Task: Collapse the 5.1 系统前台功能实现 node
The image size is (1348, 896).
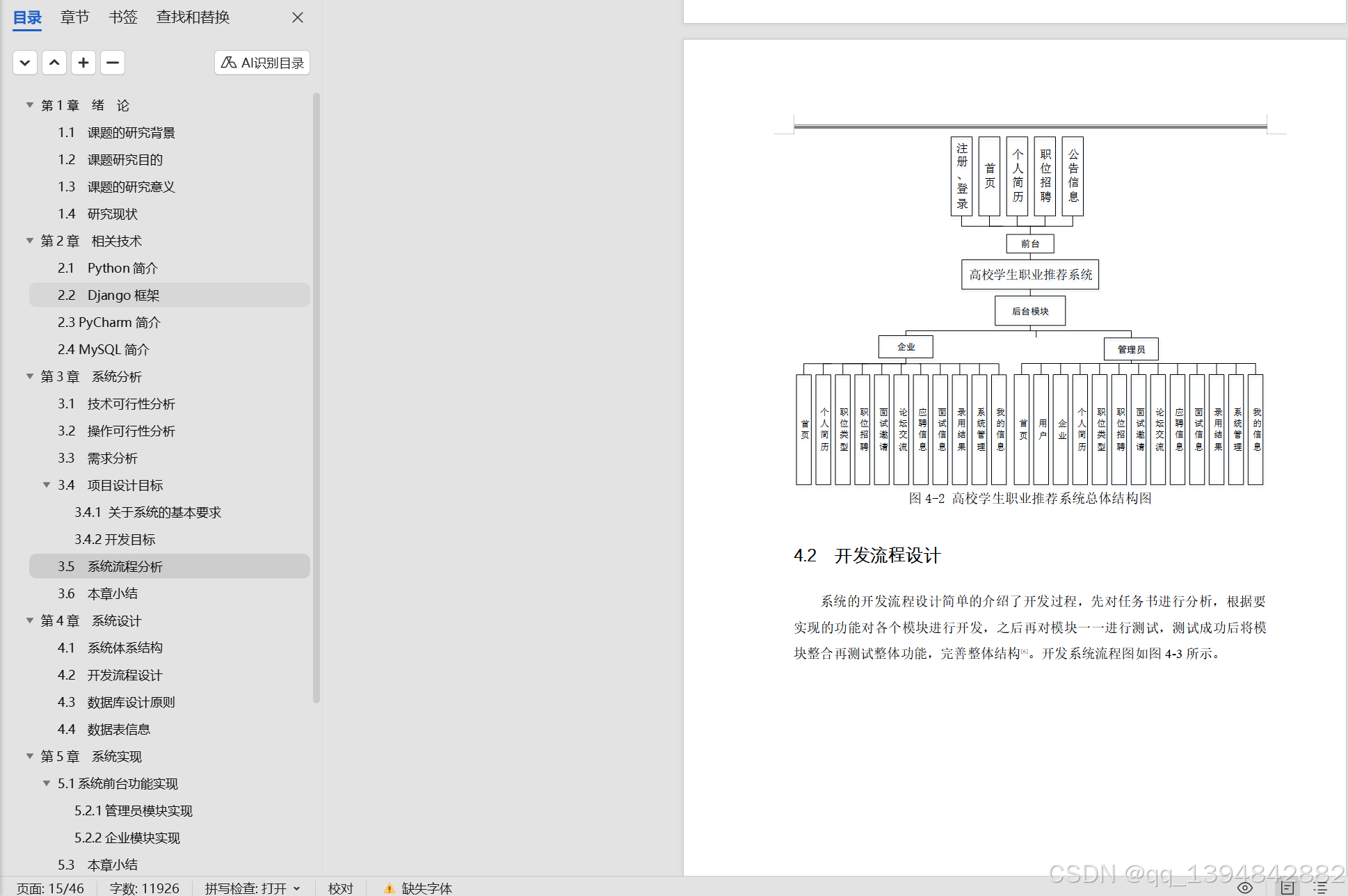Action: 47,783
